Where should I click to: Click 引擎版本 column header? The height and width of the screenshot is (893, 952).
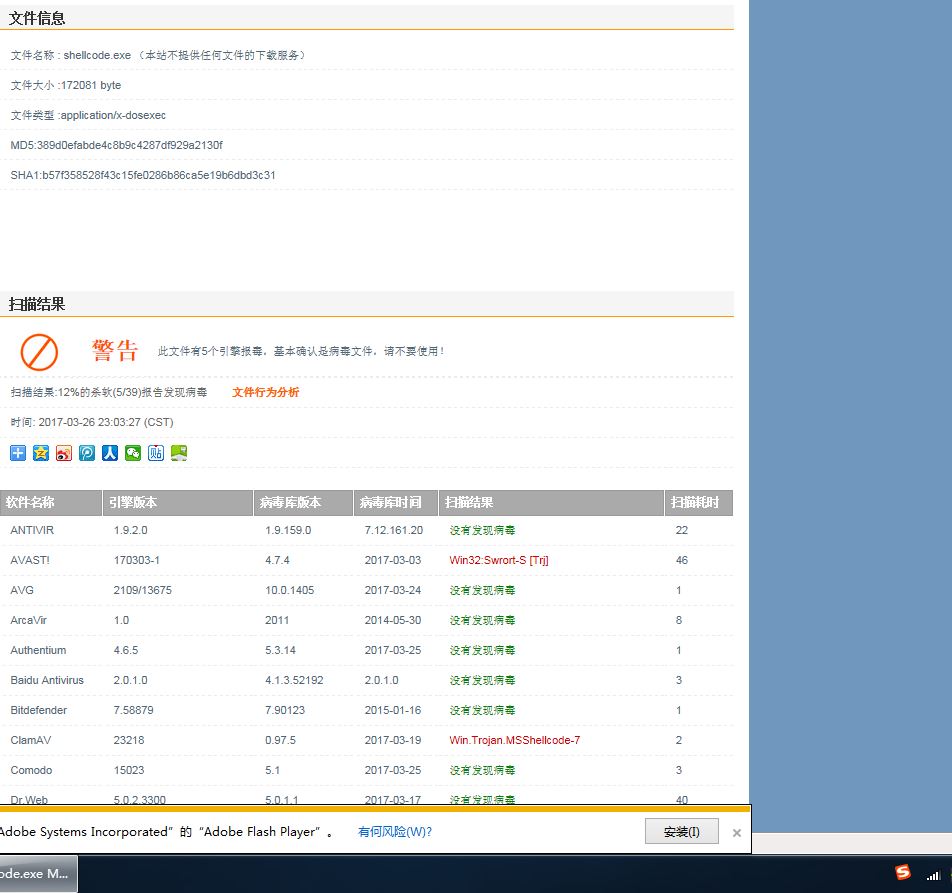tap(177, 503)
